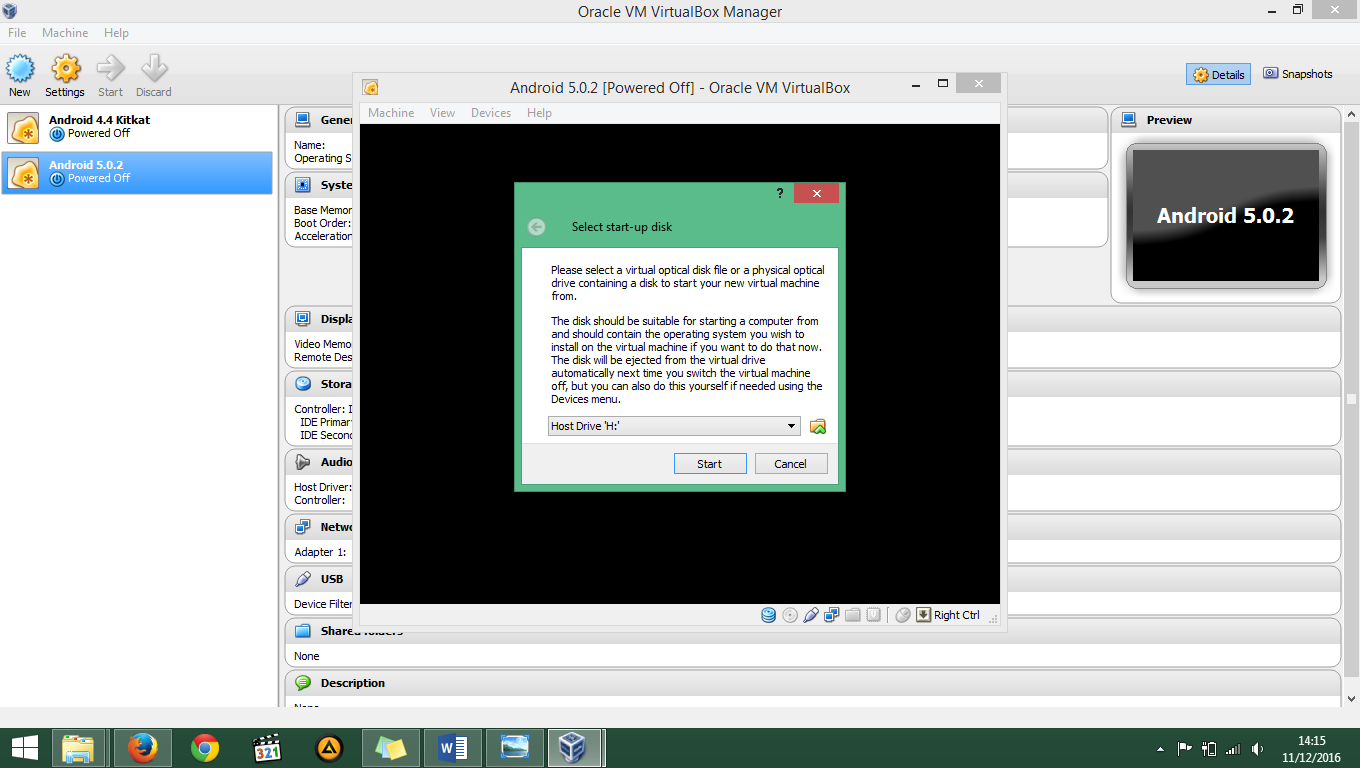The width and height of the screenshot is (1360, 768).
Task: Click the Description section speech icon
Action: 303,683
